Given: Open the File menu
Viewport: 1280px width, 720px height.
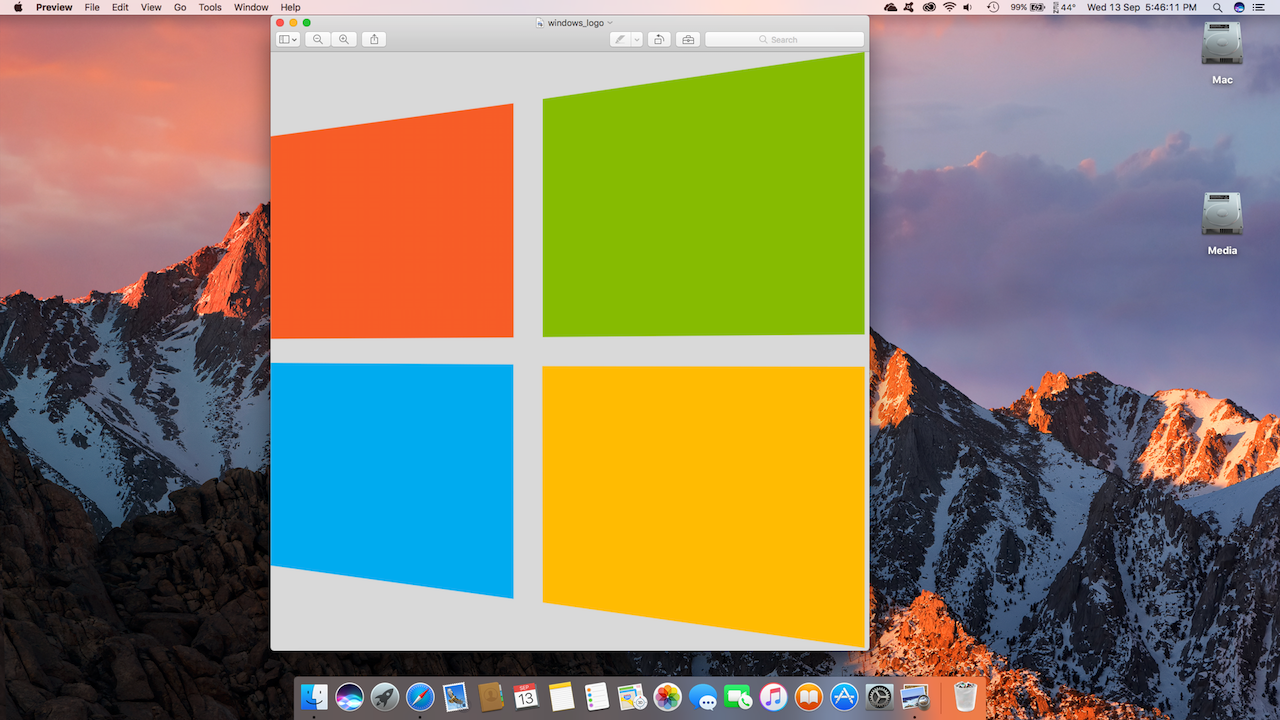Looking at the screenshot, I should [92, 7].
